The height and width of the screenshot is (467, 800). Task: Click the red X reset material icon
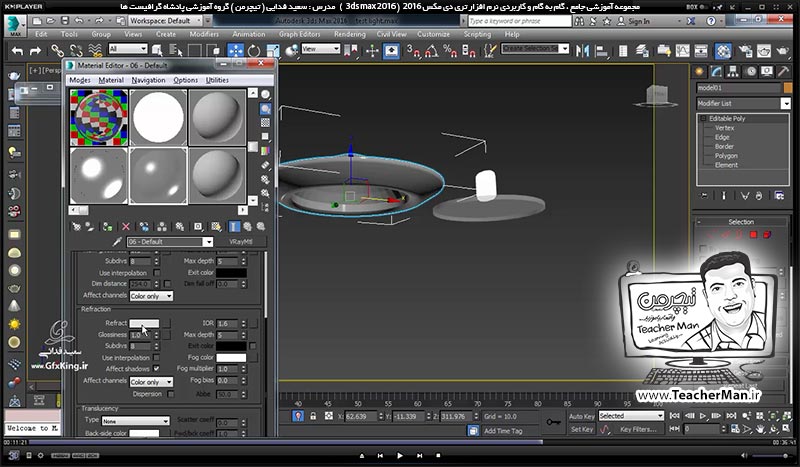[x=126, y=227]
